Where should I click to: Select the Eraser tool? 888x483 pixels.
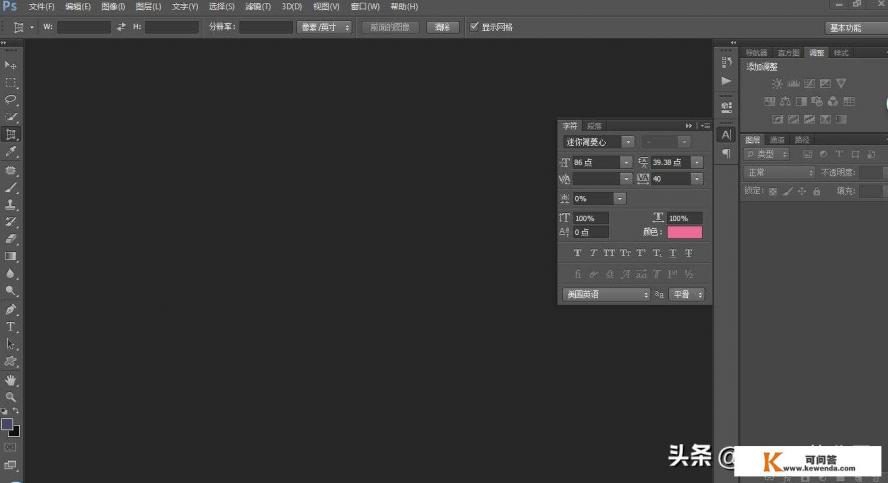(10, 238)
